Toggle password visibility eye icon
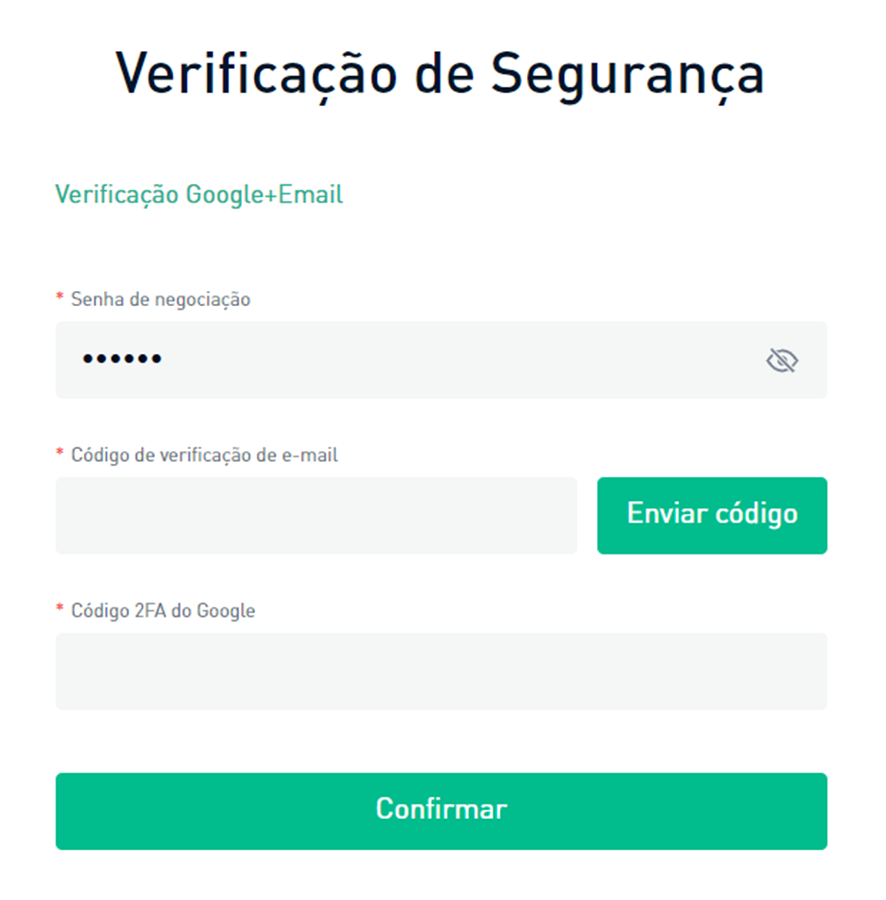The height and width of the screenshot is (900, 886). 781,360
